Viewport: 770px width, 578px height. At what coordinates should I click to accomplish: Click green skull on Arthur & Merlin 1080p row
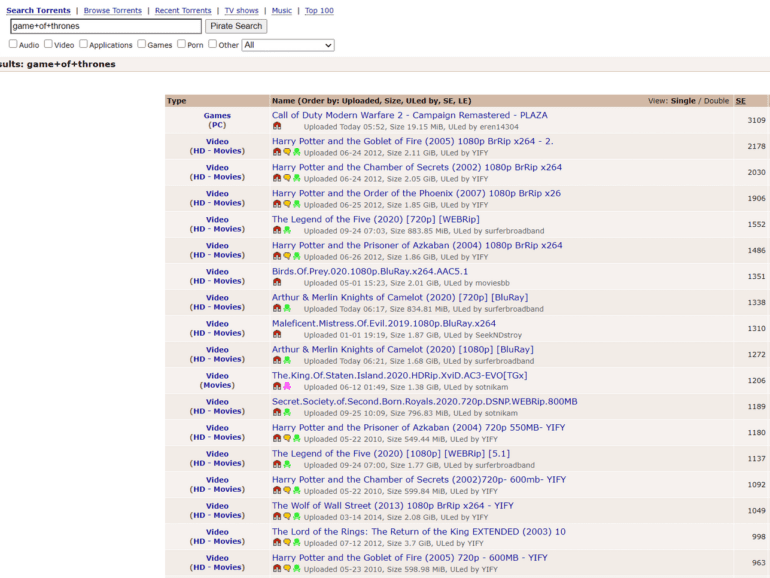tap(287, 360)
